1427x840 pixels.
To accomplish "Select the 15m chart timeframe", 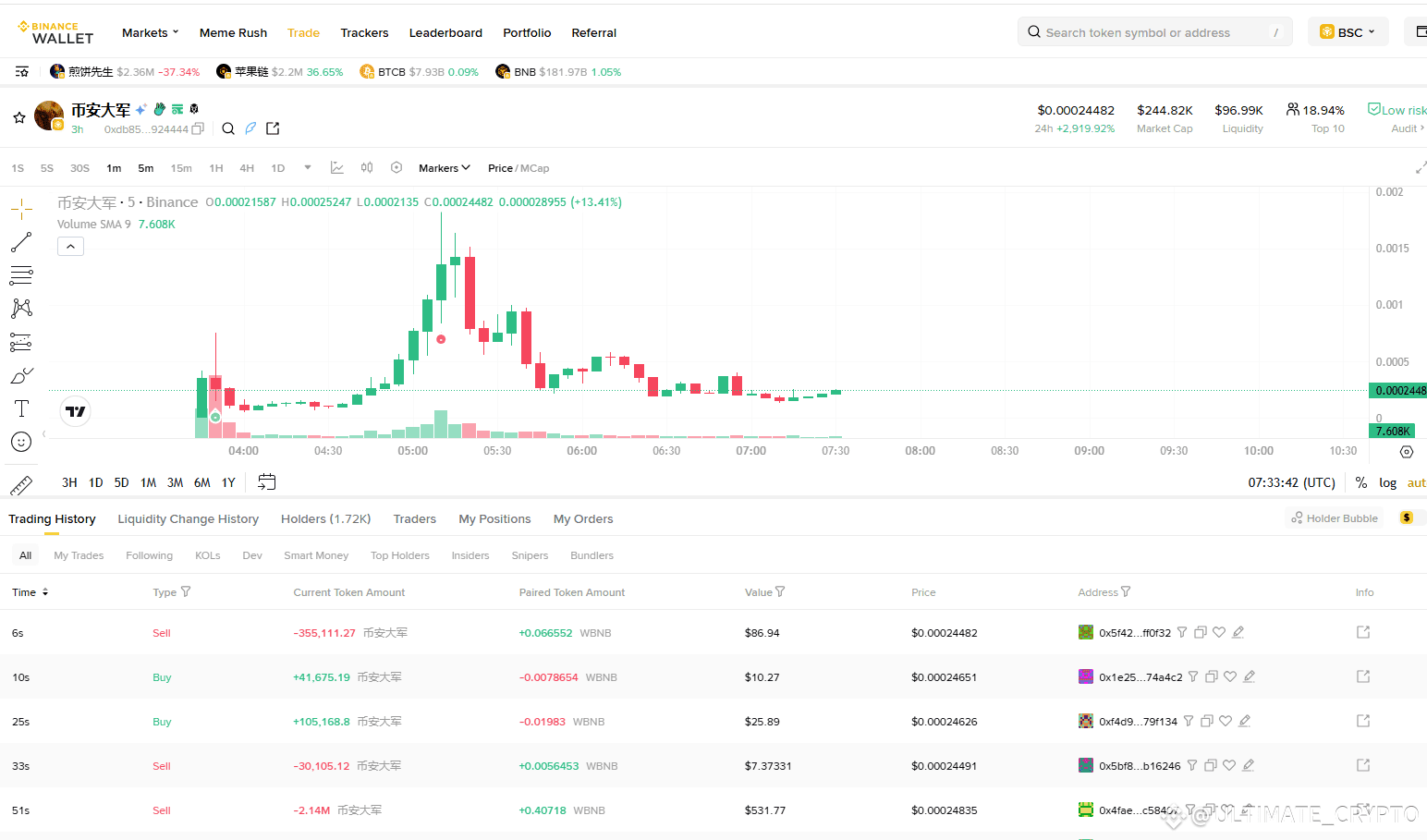I will coord(181,168).
